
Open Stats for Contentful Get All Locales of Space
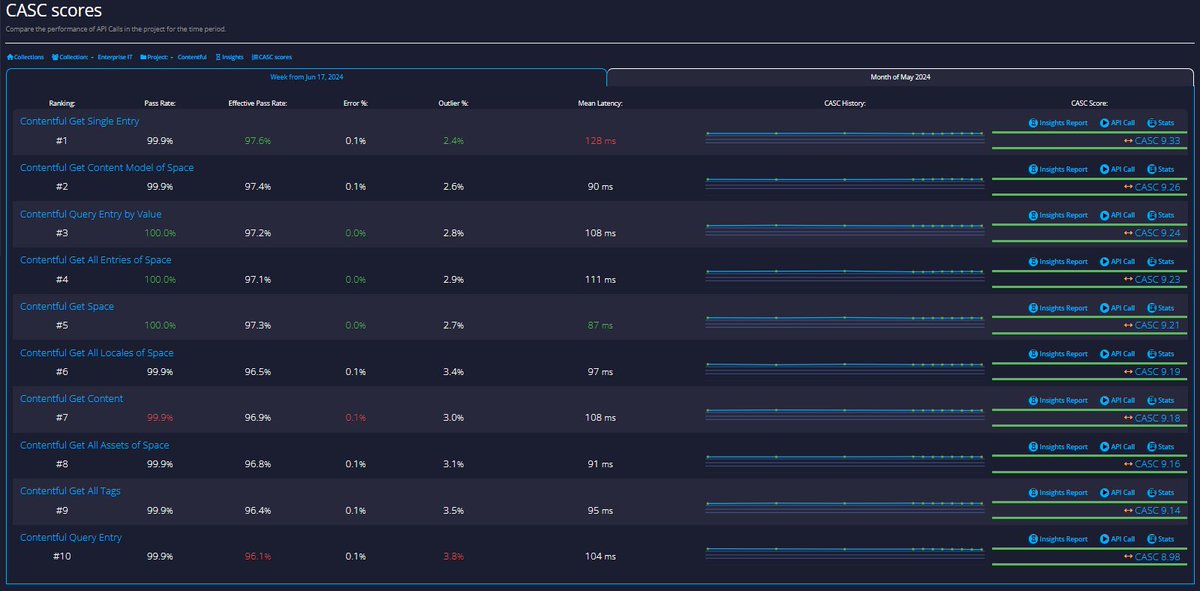[x=1159, y=354]
